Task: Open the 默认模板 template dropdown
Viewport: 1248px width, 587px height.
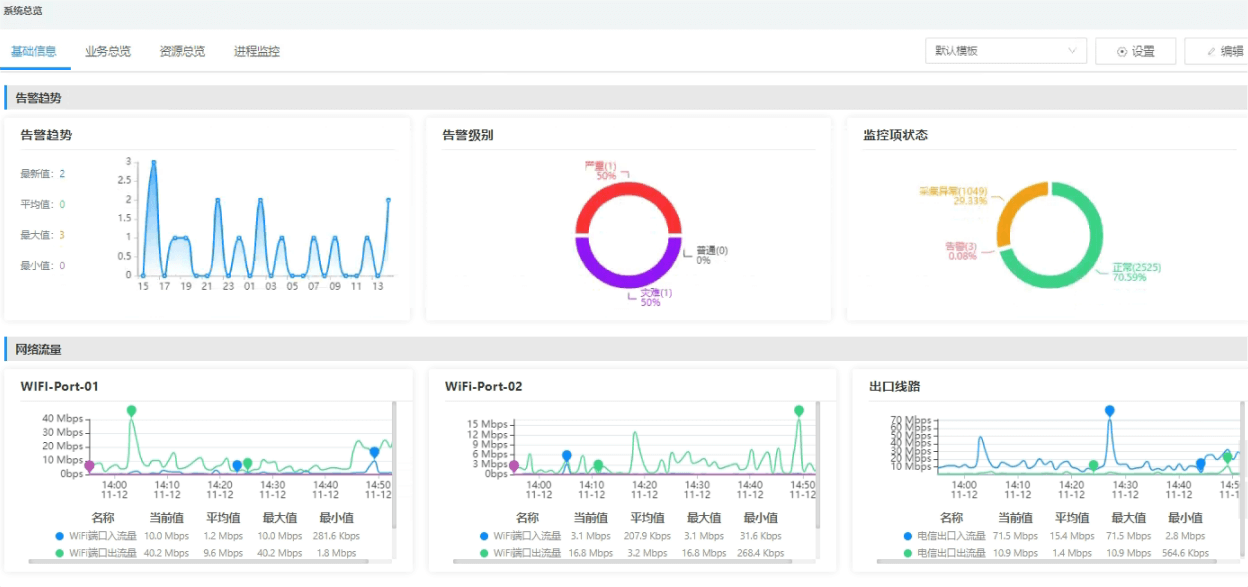Action: point(1005,50)
